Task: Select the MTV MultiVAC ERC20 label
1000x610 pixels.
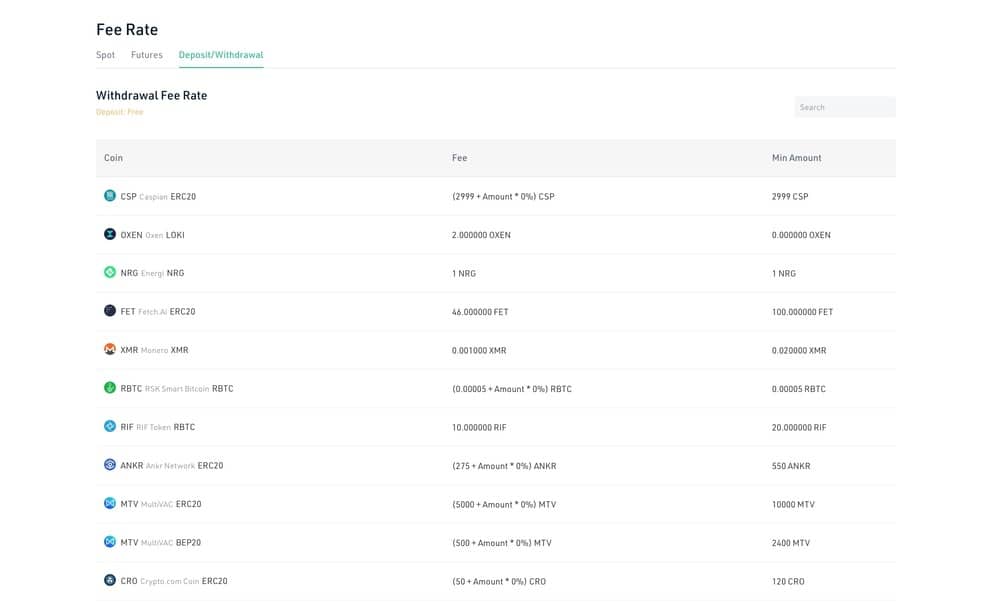Action: coord(161,504)
